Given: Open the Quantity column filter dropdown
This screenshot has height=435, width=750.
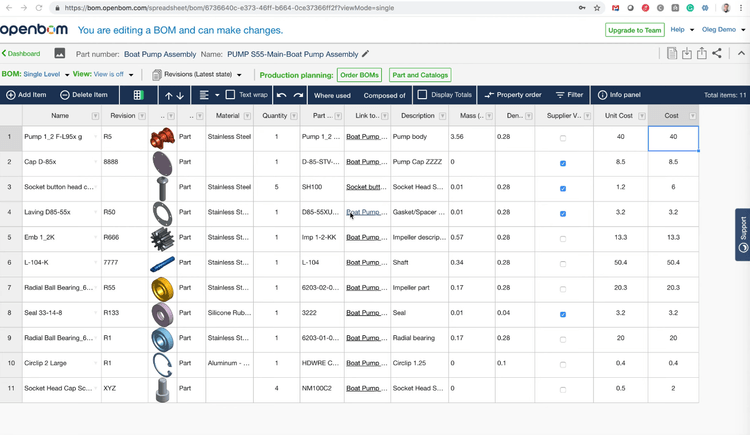Looking at the screenshot, I should pyautogui.click(x=294, y=116).
